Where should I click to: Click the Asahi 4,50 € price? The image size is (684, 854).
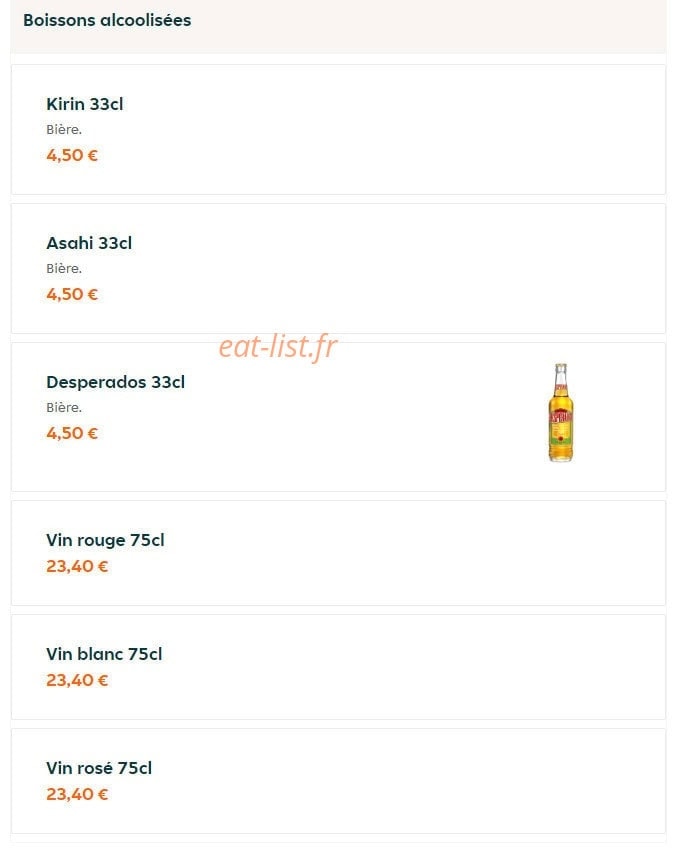click(72, 294)
